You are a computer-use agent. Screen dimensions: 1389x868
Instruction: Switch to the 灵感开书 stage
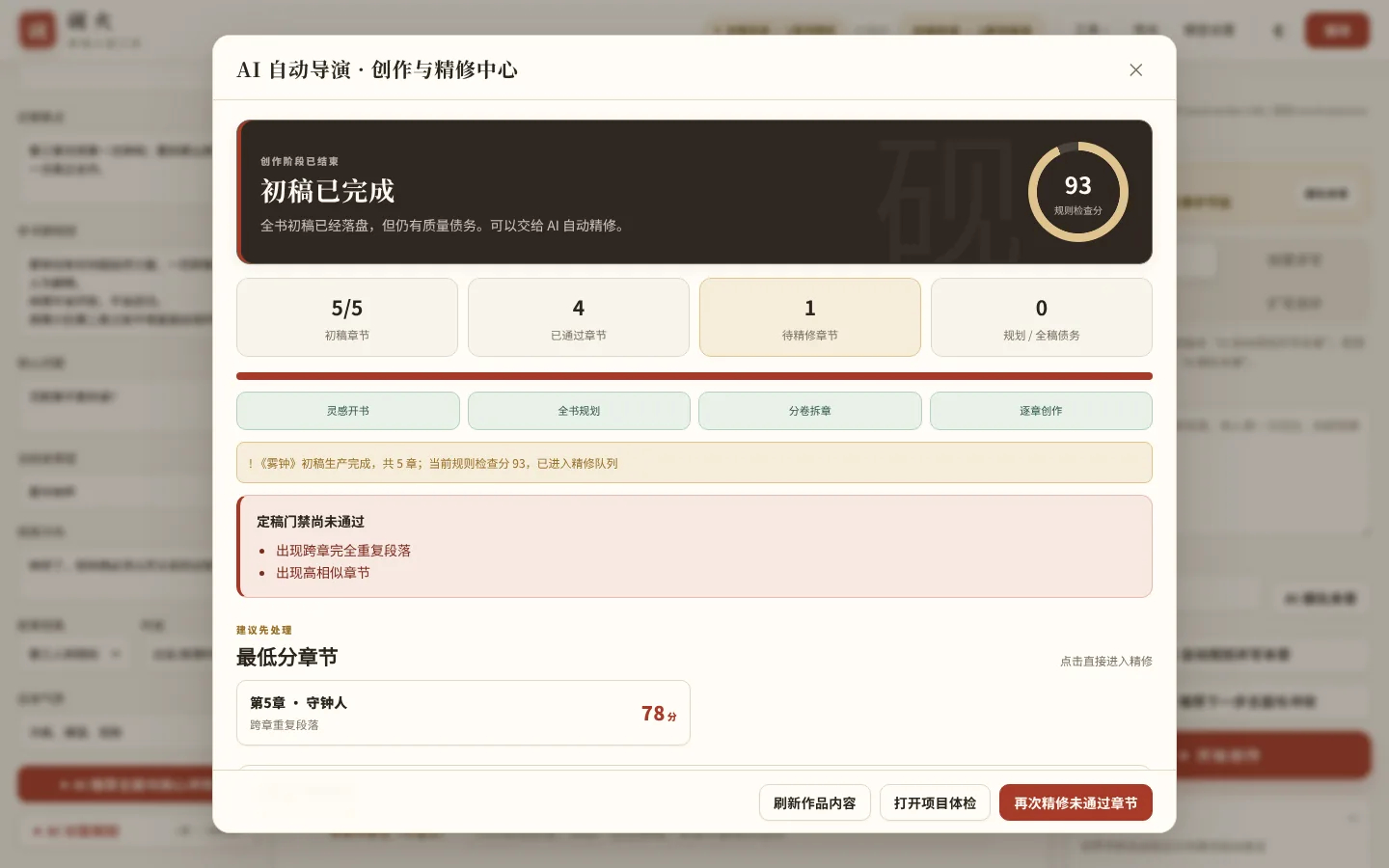point(348,411)
